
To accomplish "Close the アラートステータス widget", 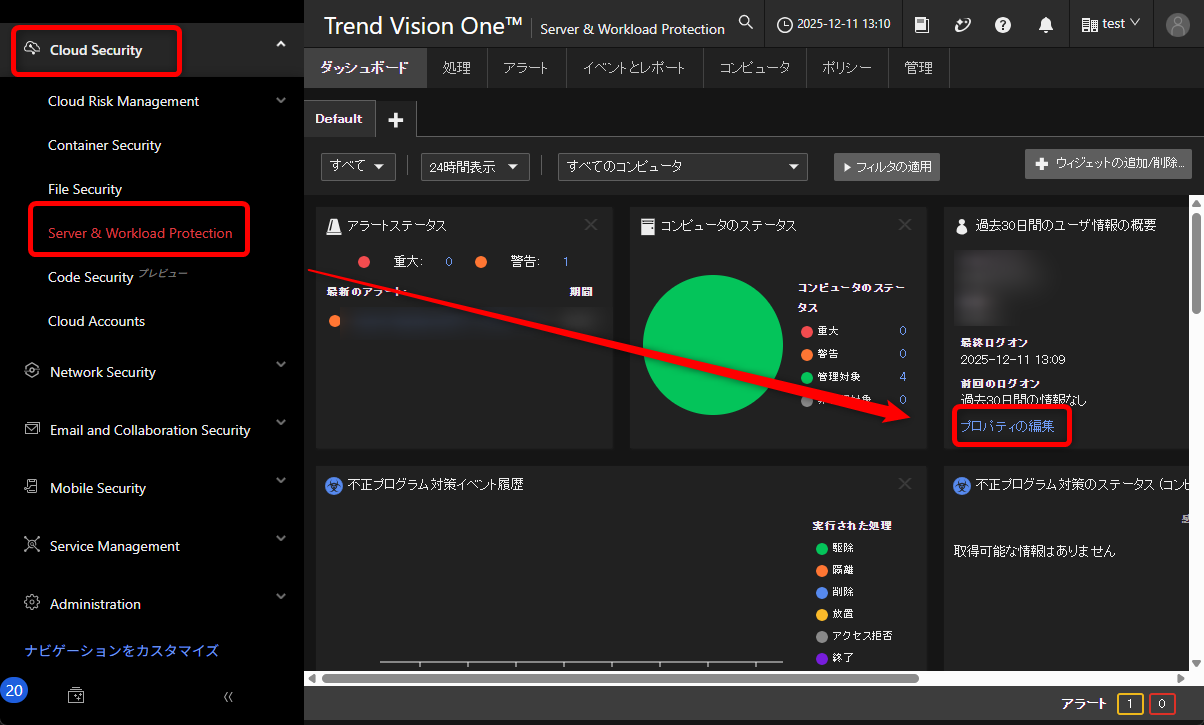I will pyautogui.click(x=591, y=225).
